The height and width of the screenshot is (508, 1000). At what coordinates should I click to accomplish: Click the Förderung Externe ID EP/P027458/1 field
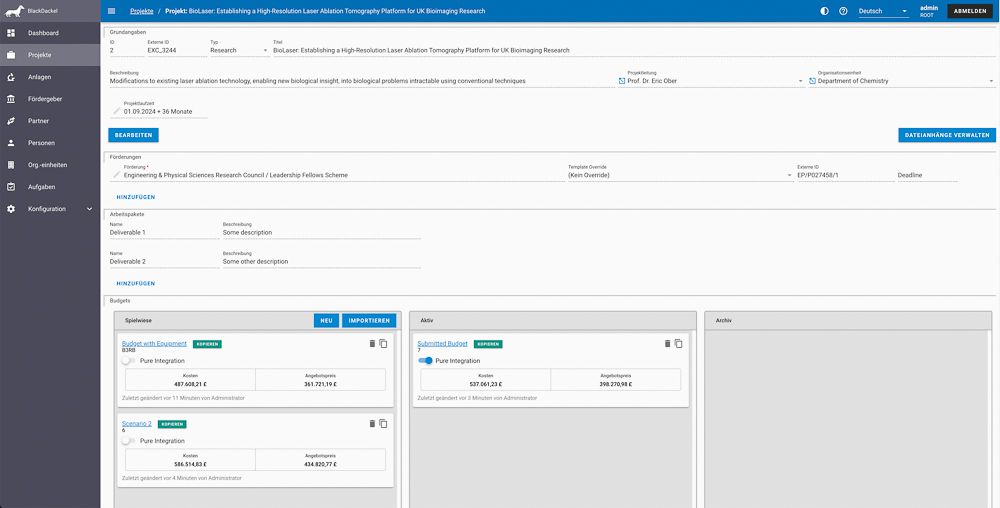point(846,175)
